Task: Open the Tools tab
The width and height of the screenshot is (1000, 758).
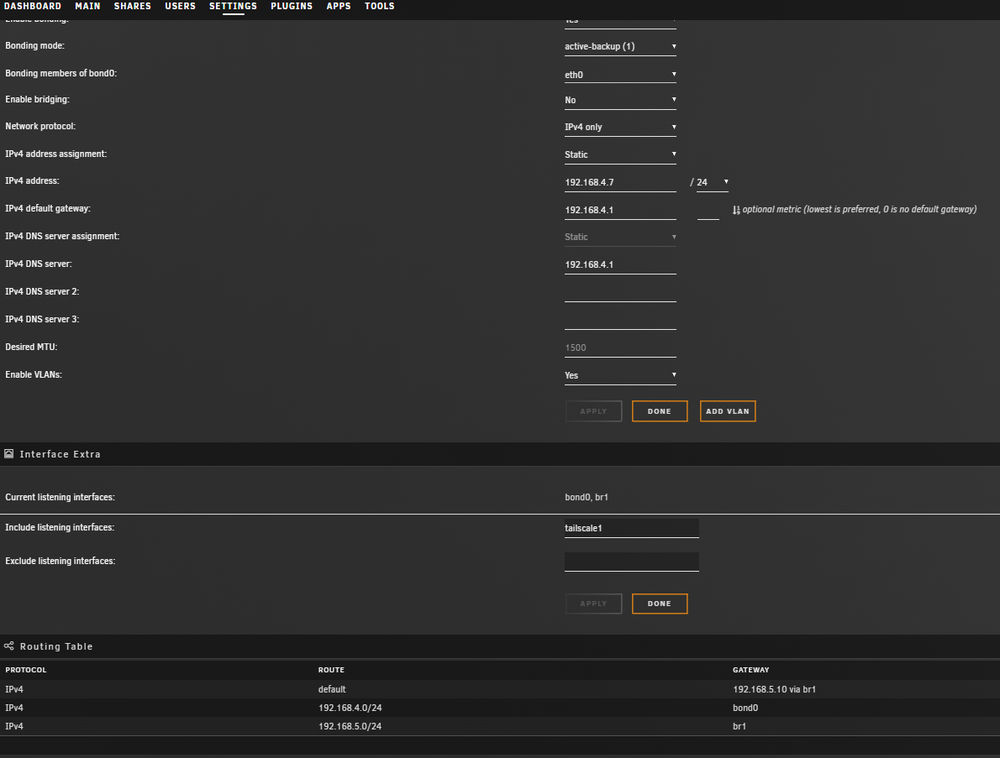Action: (379, 6)
